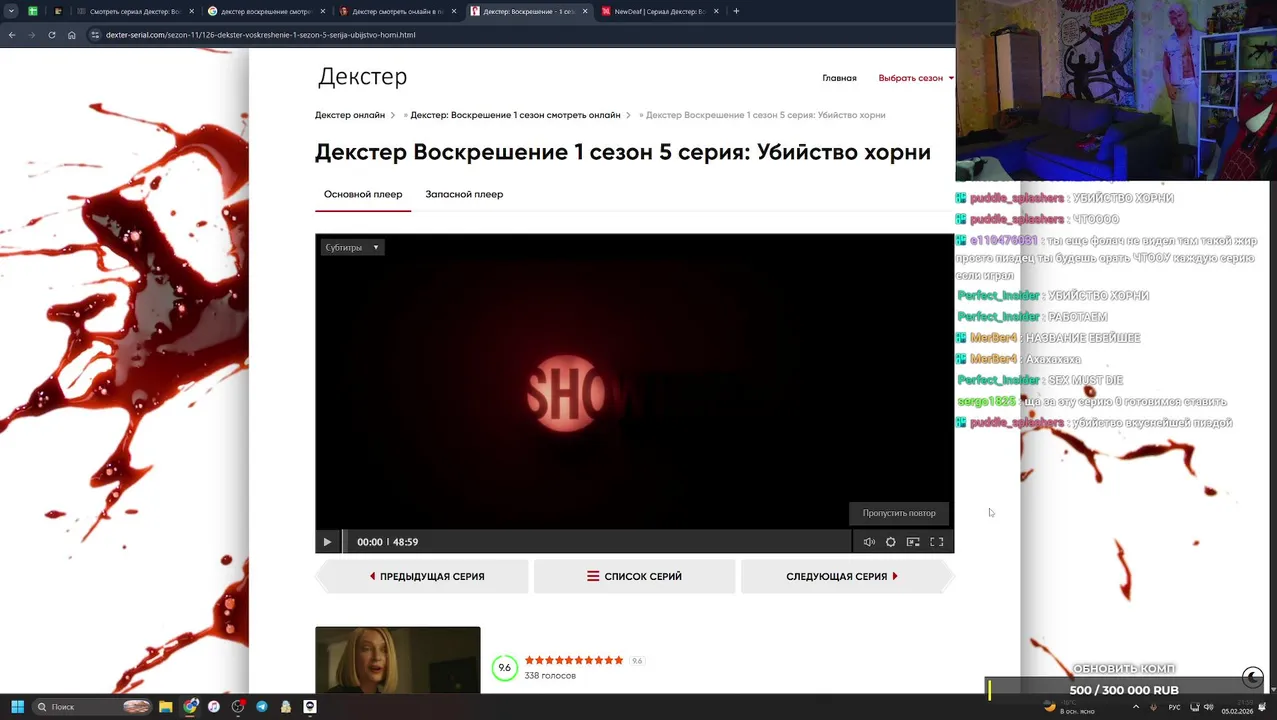Click the Декстер site logo
The width and height of the screenshot is (1277, 720).
click(362, 77)
